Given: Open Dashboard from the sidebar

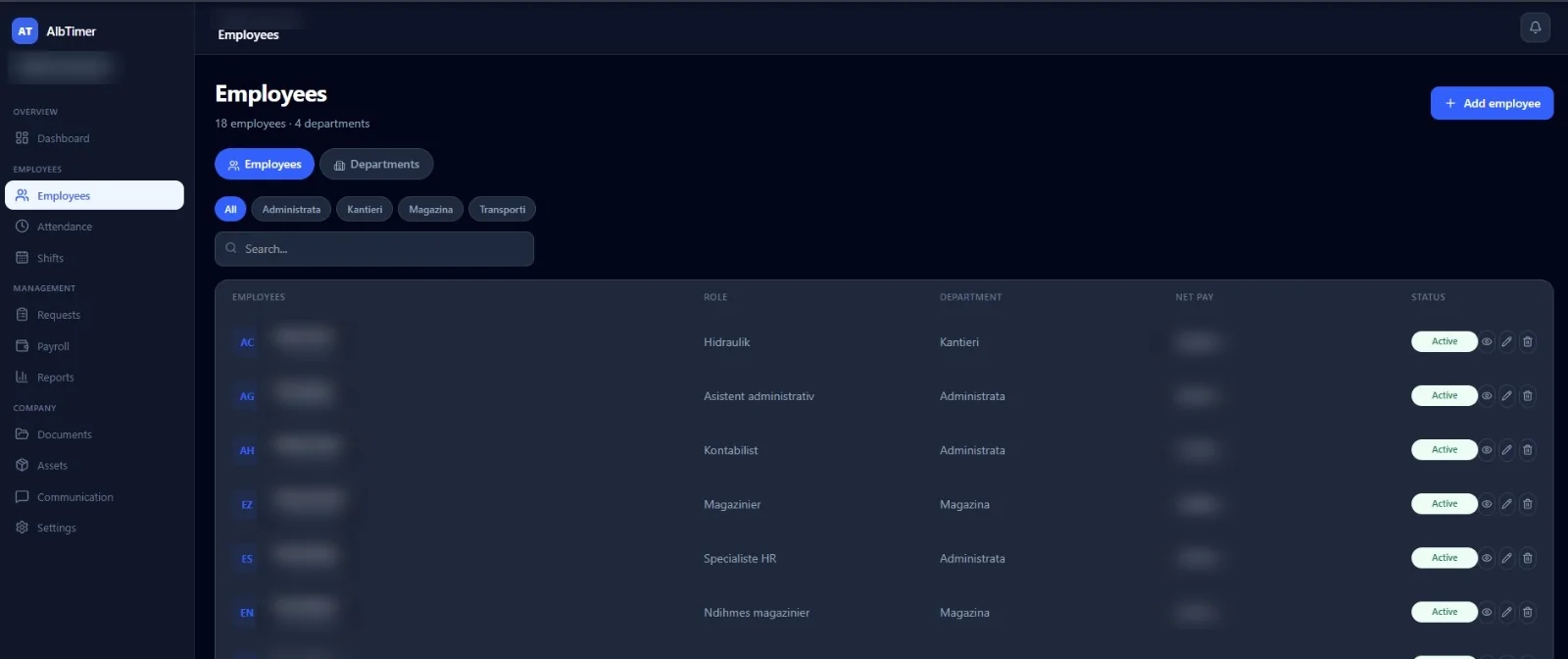Looking at the screenshot, I should tap(94, 138).
